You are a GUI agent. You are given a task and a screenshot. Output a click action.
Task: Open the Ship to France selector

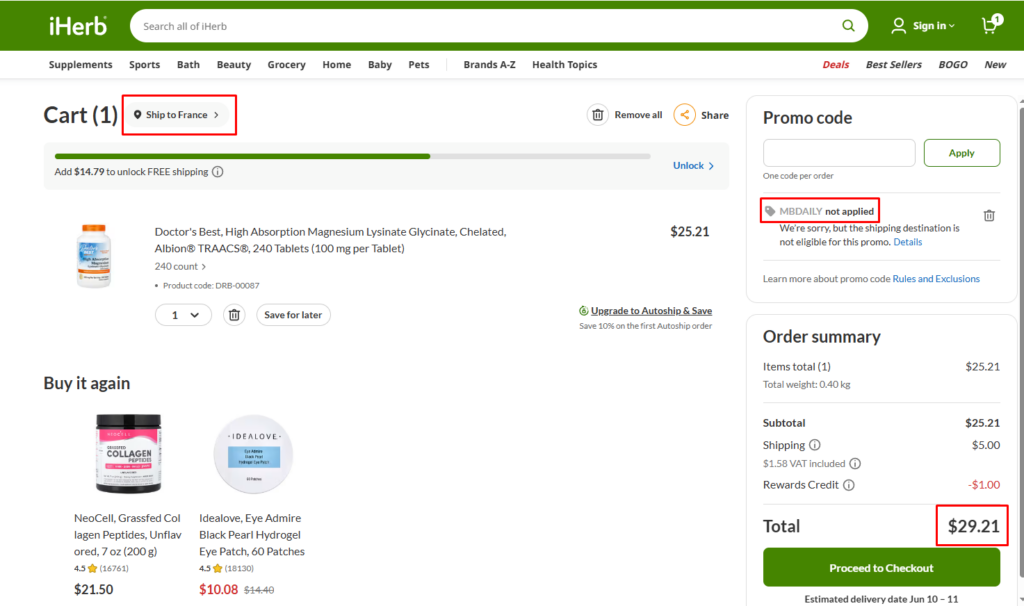(177, 115)
